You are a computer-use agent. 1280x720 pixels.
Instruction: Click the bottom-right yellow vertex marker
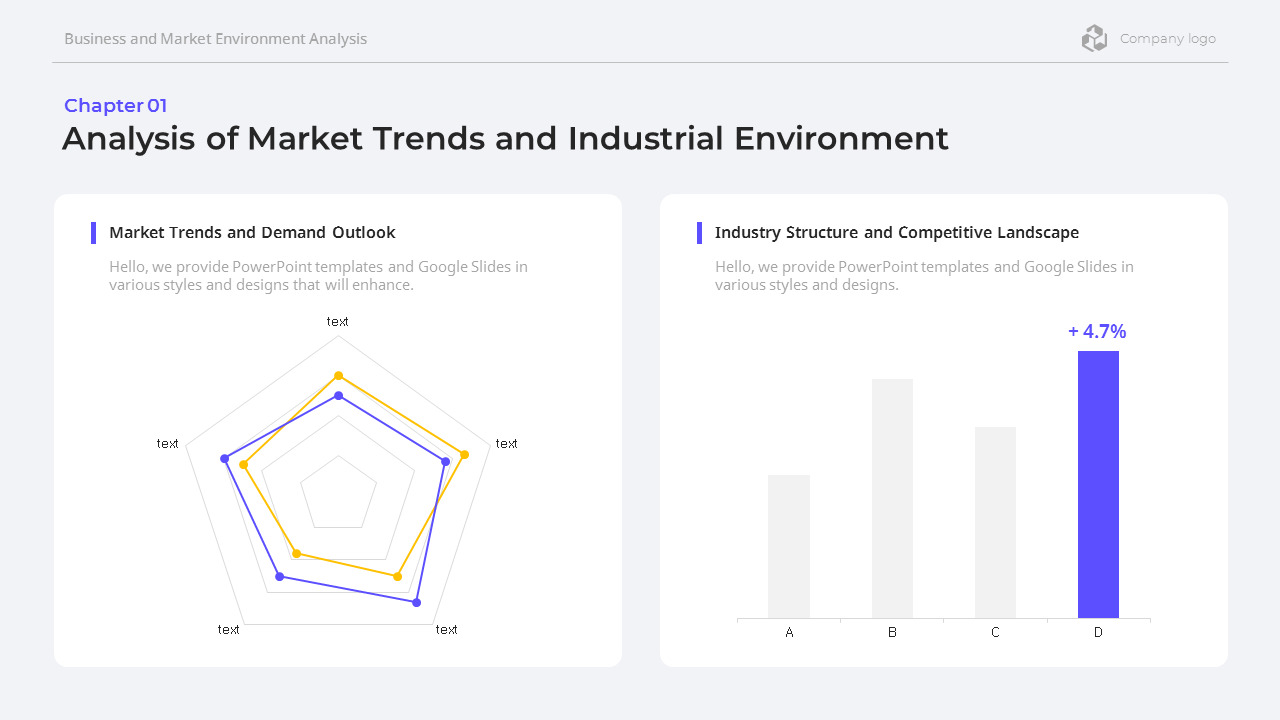point(396,575)
